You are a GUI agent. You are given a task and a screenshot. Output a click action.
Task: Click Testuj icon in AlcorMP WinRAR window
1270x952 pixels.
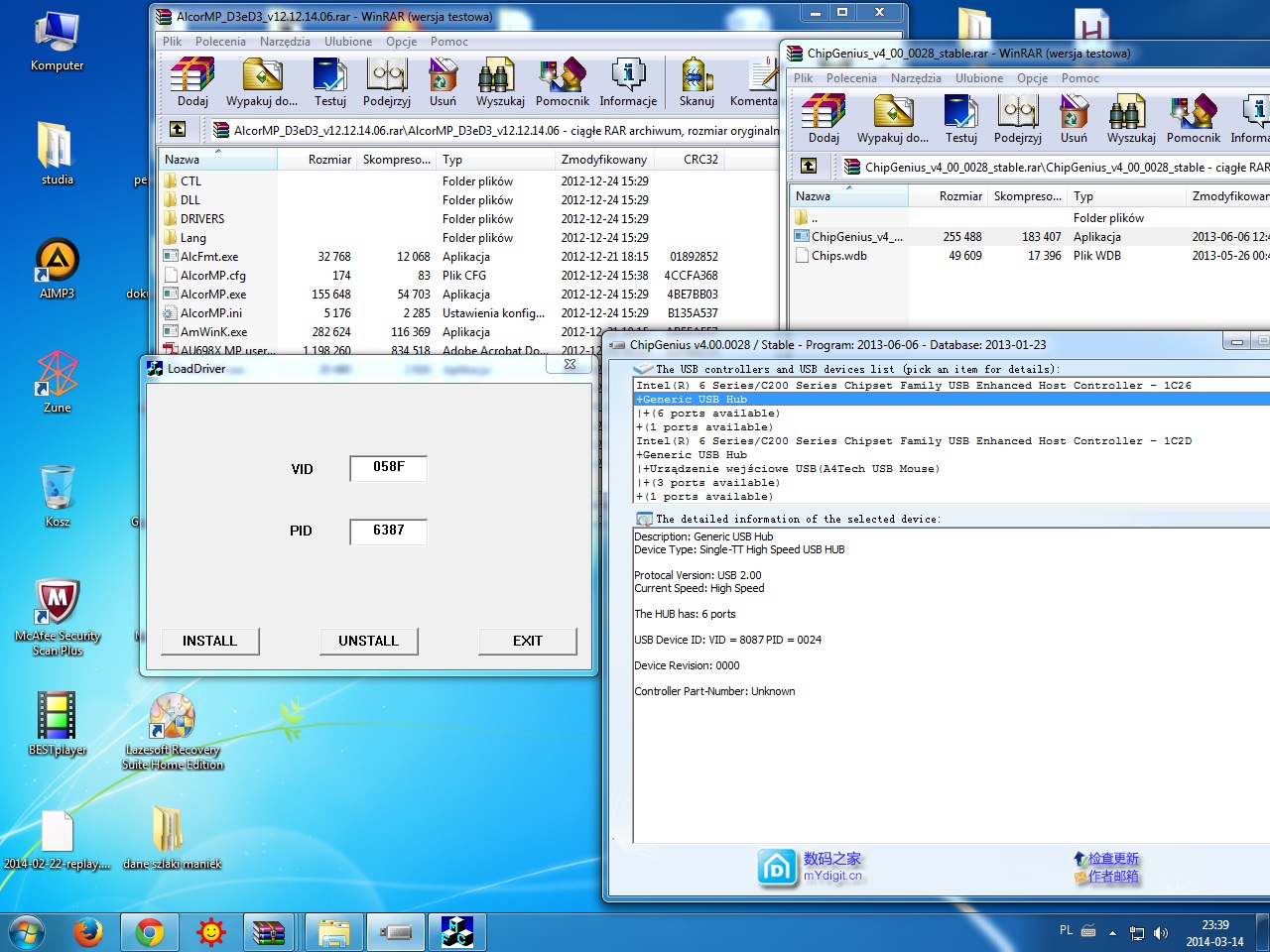[329, 81]
